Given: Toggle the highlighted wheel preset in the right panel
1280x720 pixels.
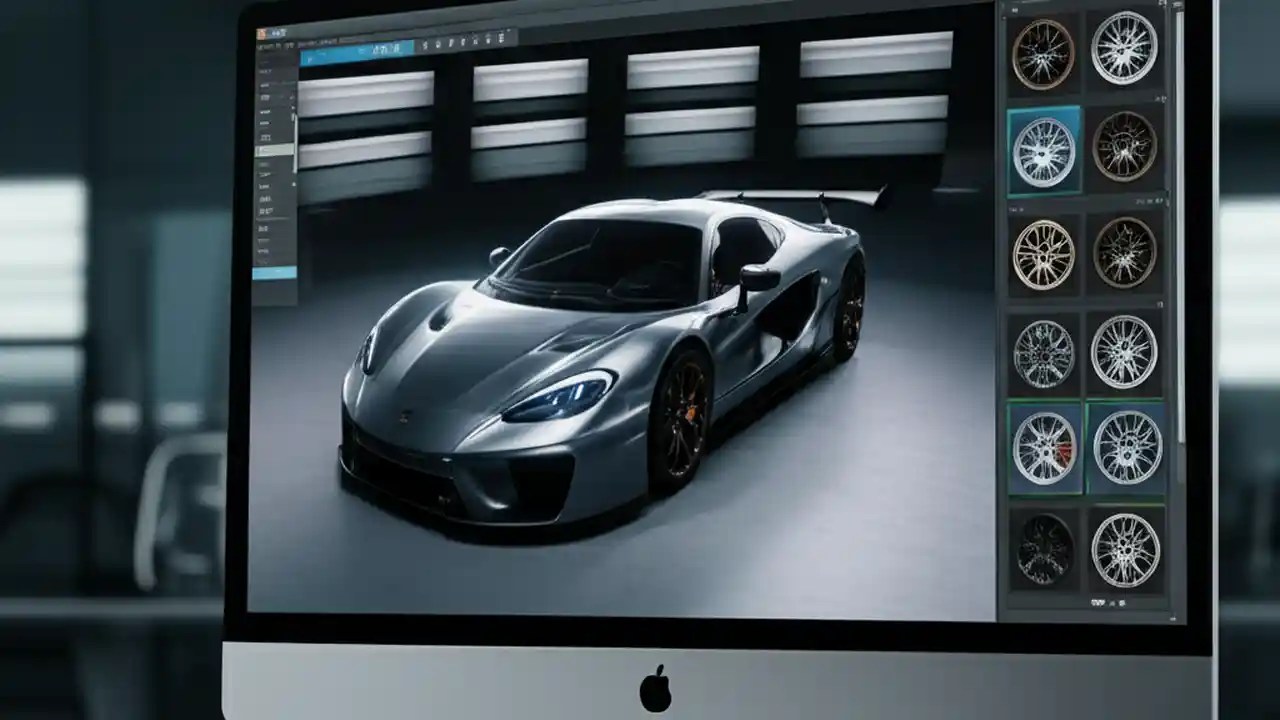Looking at the screenshot, I should (1044, 150).
